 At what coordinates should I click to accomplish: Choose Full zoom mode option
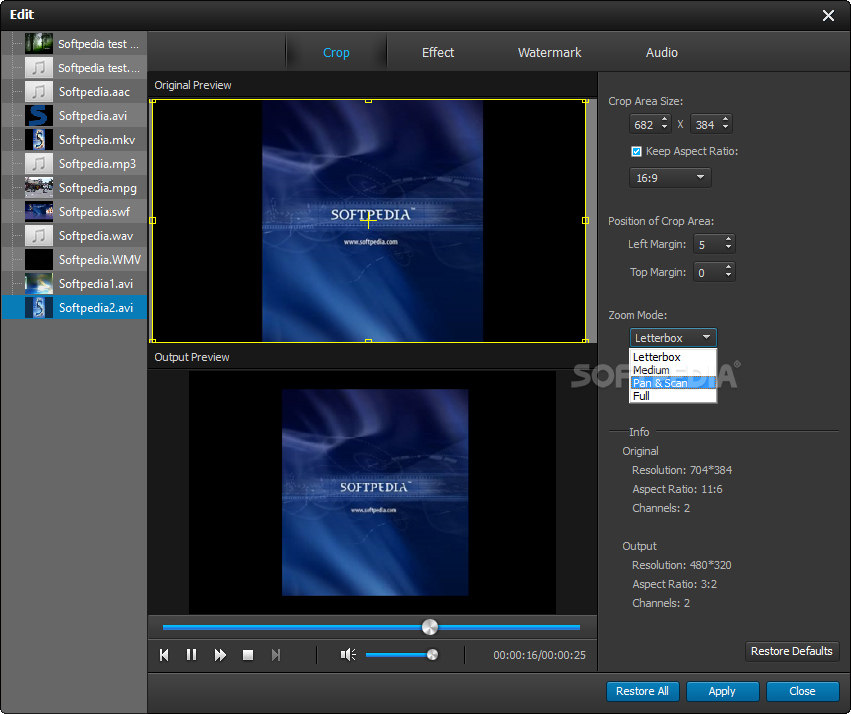[673, 396]
